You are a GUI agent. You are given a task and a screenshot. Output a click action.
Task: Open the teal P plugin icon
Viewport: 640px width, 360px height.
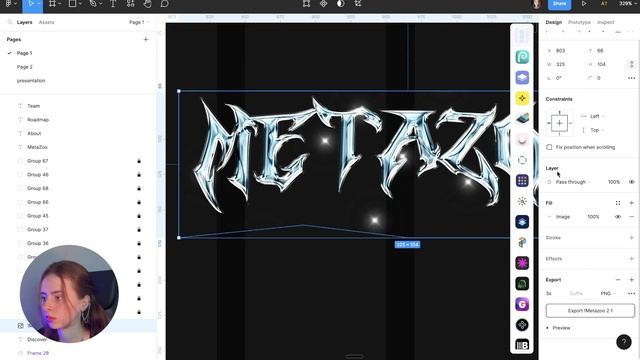coord(522,57)
